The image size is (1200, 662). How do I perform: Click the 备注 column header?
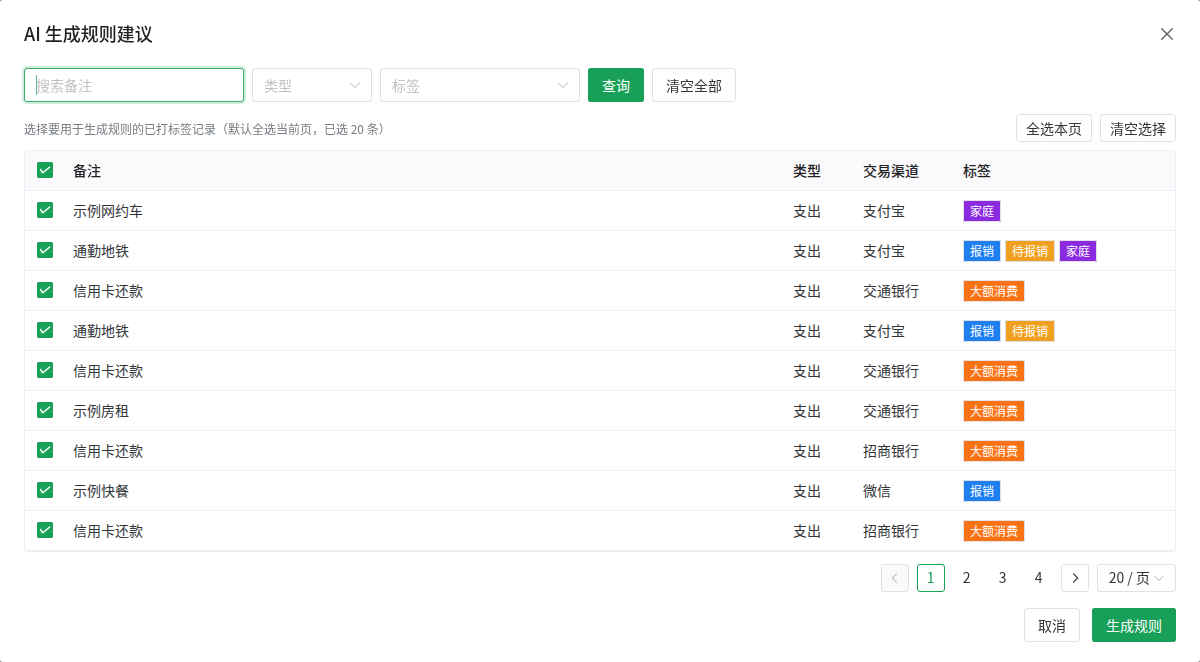87,171
